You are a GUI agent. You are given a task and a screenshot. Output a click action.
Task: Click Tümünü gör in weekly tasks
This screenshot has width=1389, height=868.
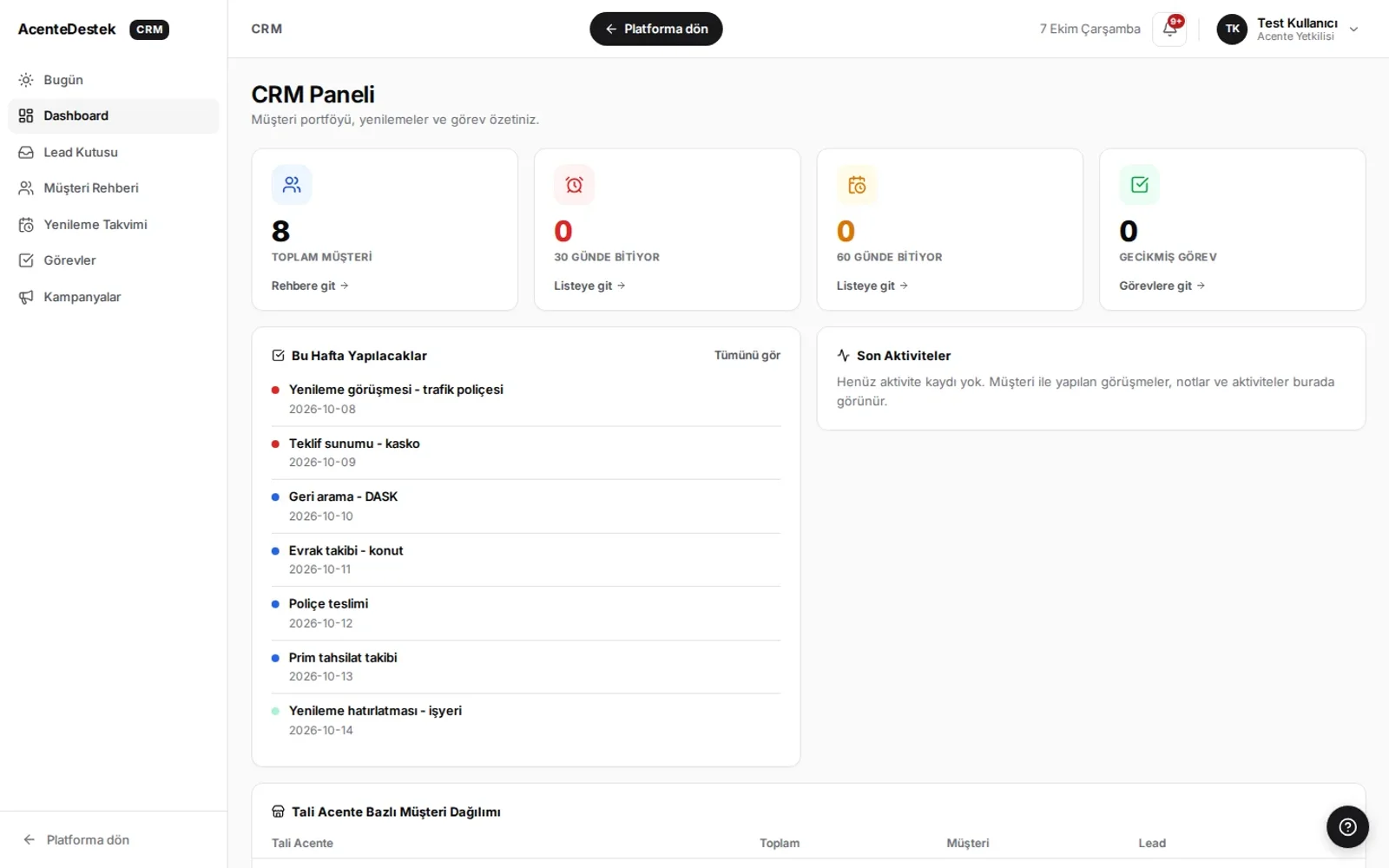point(747,355)
